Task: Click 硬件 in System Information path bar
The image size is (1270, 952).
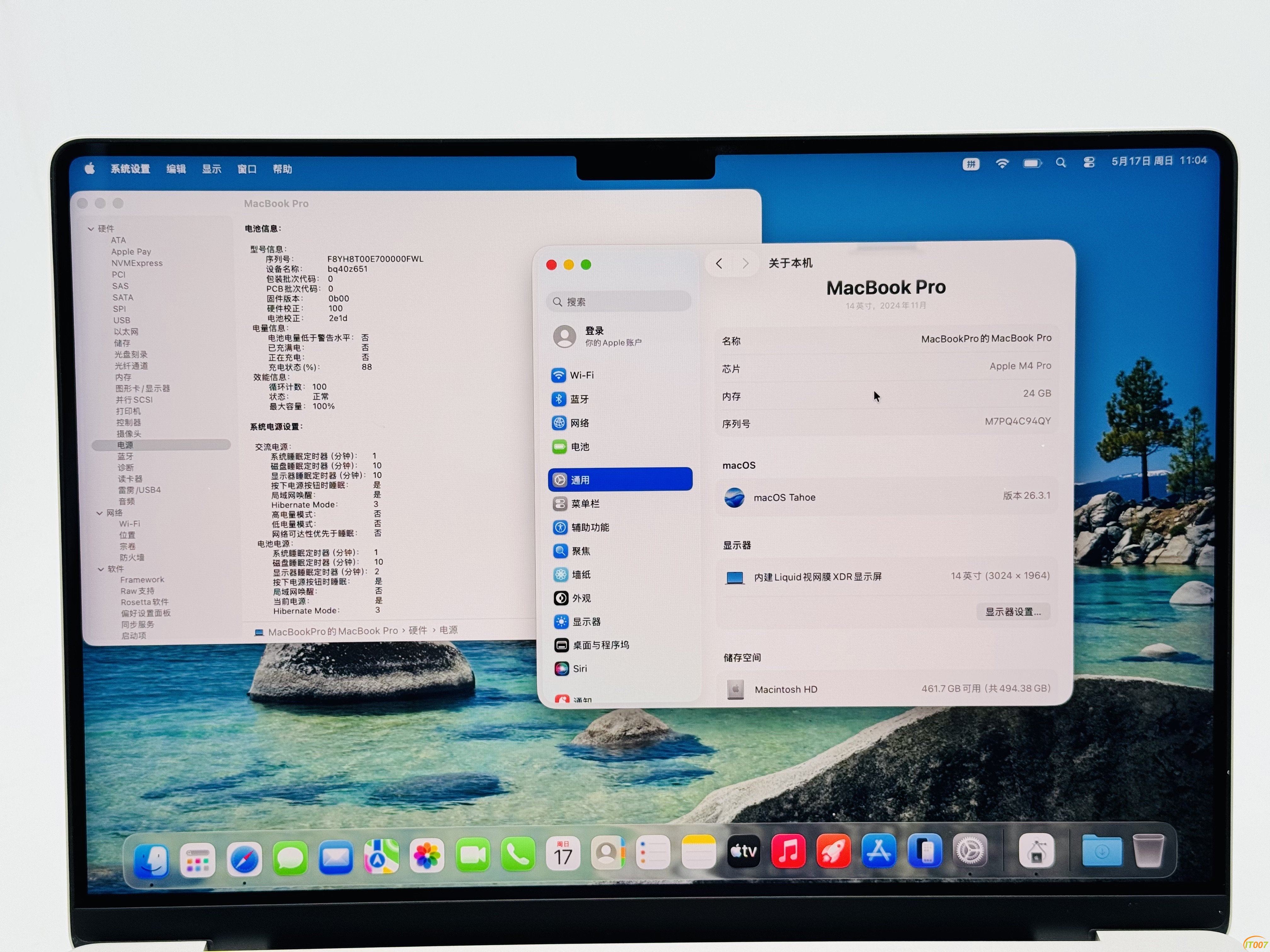Action: [417, 630]
